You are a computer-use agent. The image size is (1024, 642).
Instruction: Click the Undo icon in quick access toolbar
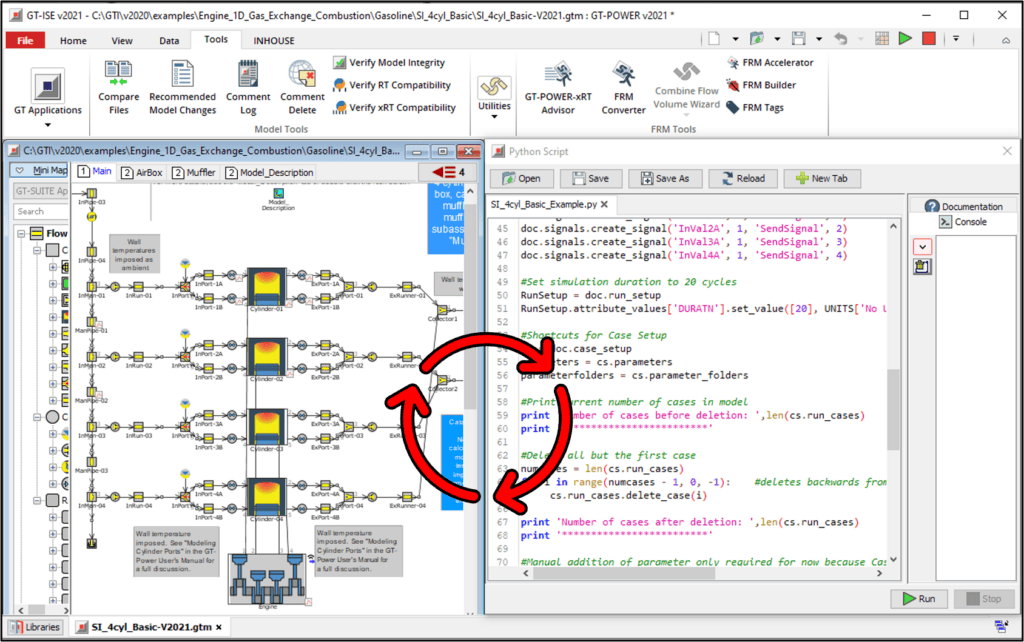coord(840,39)
